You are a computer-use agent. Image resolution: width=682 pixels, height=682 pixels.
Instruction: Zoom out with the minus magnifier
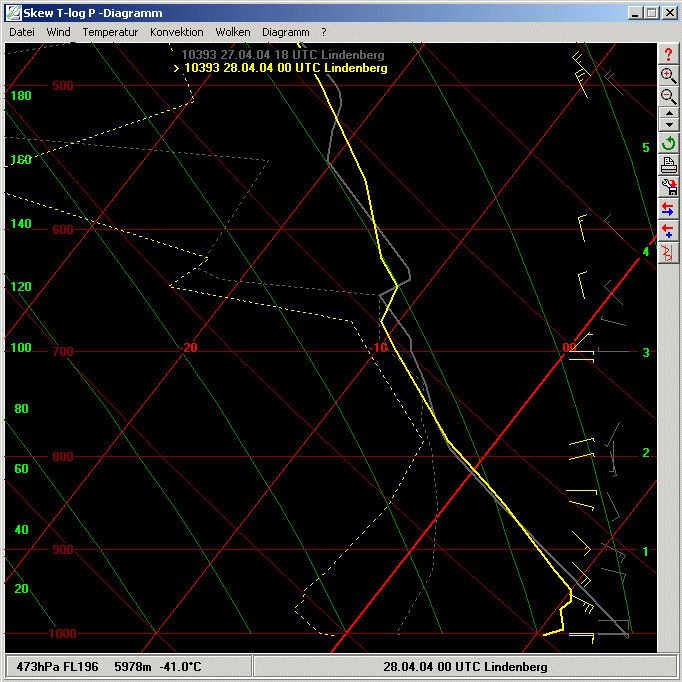pyautogui.click(x=669, y=96)
